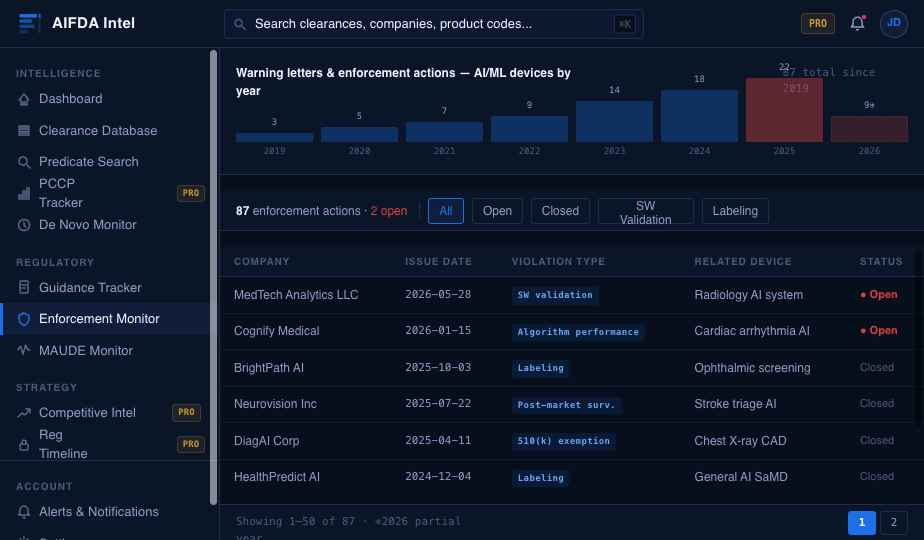The height and width of the screenshot is (540, 924).
Task: Go to page 1 of results
Action: pyautogui.click(x=861, y=522)
